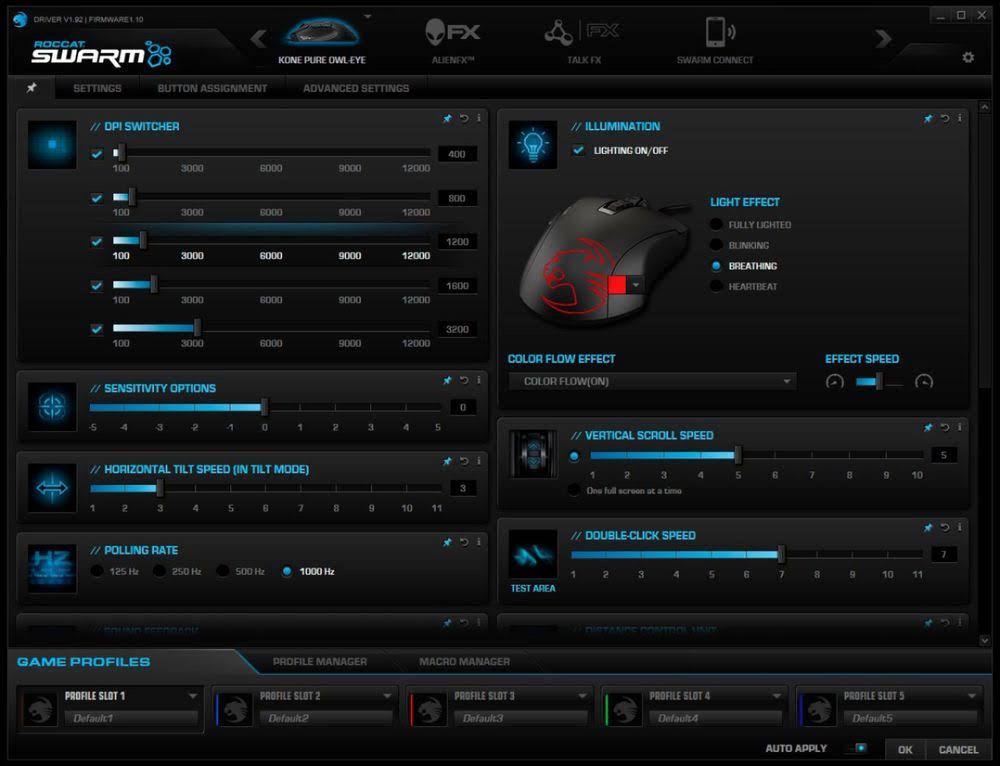Show info for Vertical Scroll Speed panel

pos(959,427)
